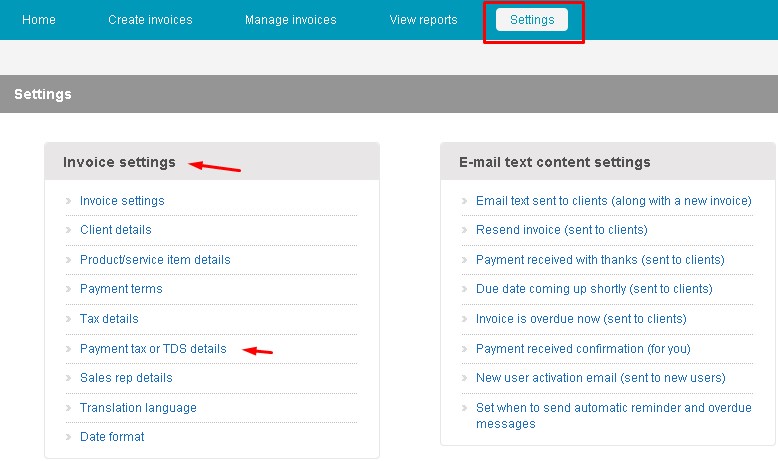Select Manage invoices in the top bar

[x=291, y=20]
